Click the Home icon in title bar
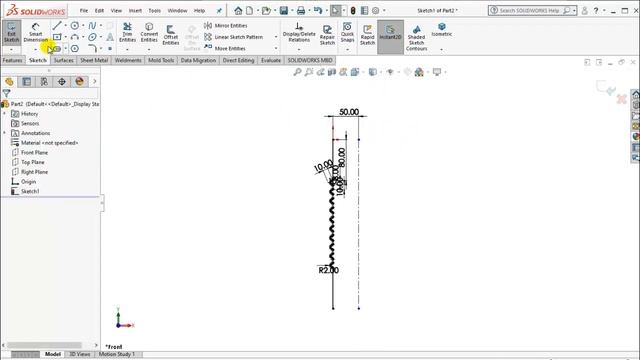Image resolution: width=640 pixels, height=360 pixels. click(x=238, y=11)
